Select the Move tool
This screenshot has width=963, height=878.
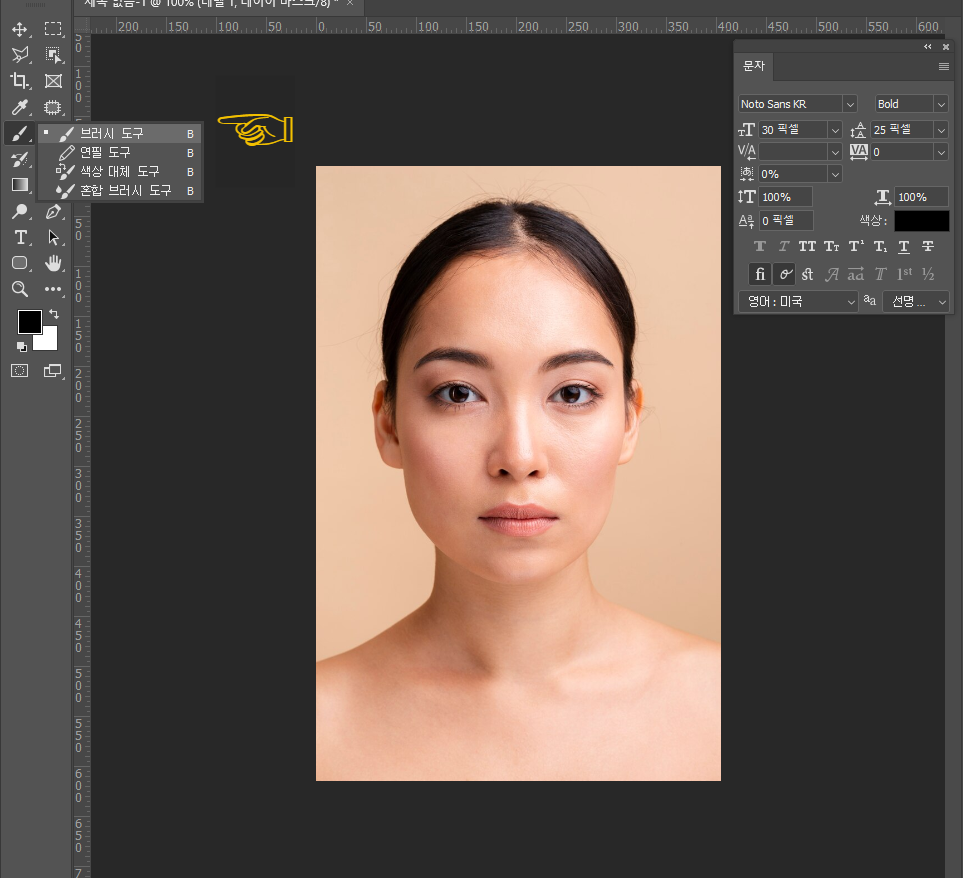coord(20,29)
